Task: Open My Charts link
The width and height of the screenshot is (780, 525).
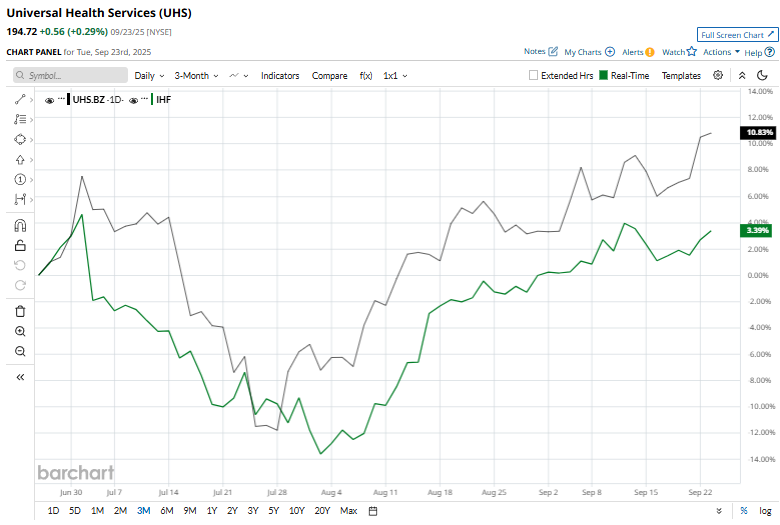Action: (x=589, y=52)
